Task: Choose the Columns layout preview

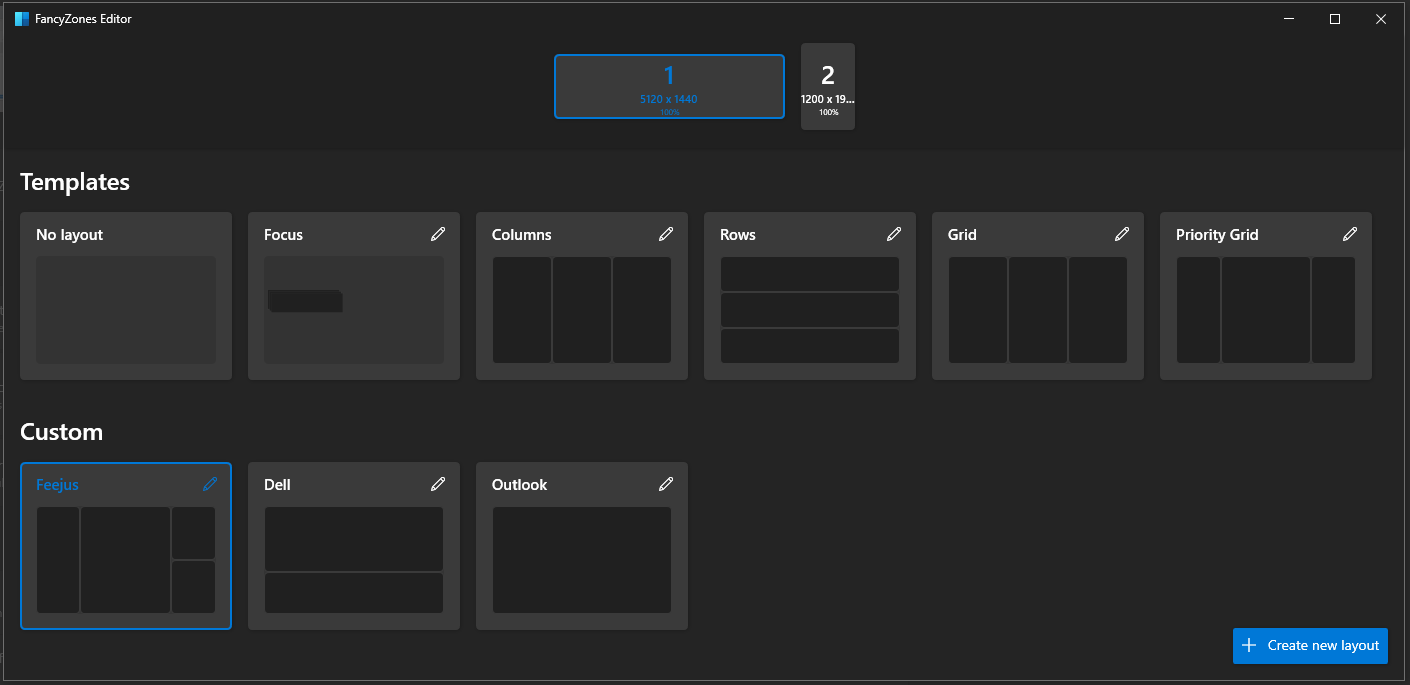Action: [x=582, y=310]
